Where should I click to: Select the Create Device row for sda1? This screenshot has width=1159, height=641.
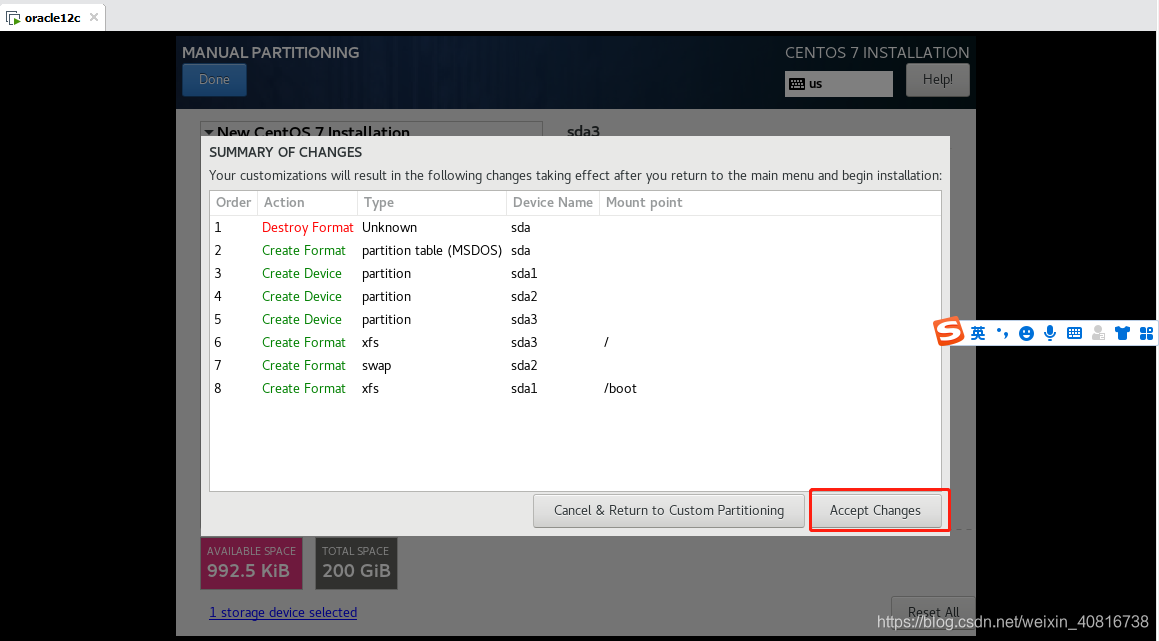point(575,274)
